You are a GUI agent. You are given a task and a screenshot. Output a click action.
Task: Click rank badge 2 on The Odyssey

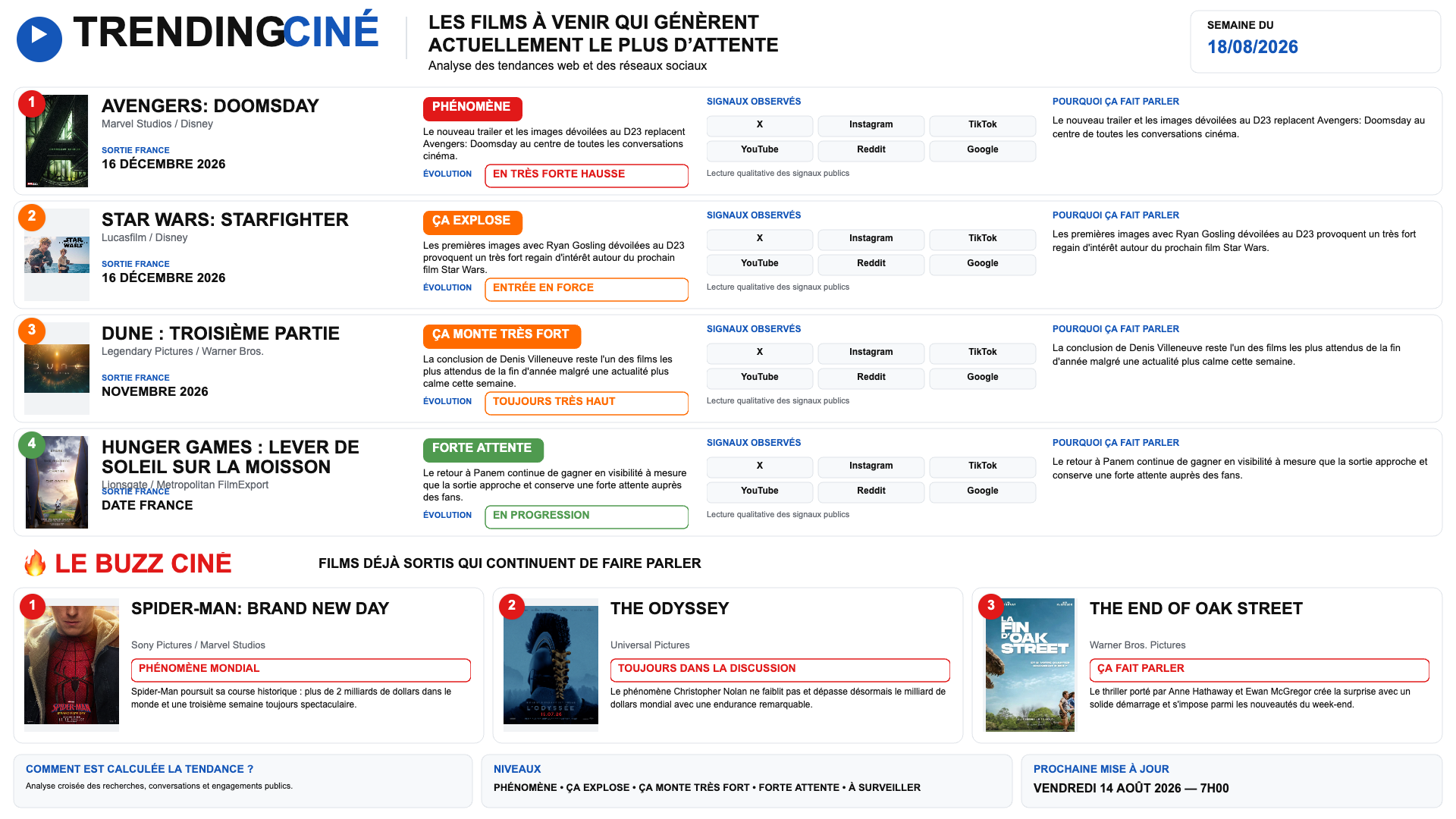[512, 606]
